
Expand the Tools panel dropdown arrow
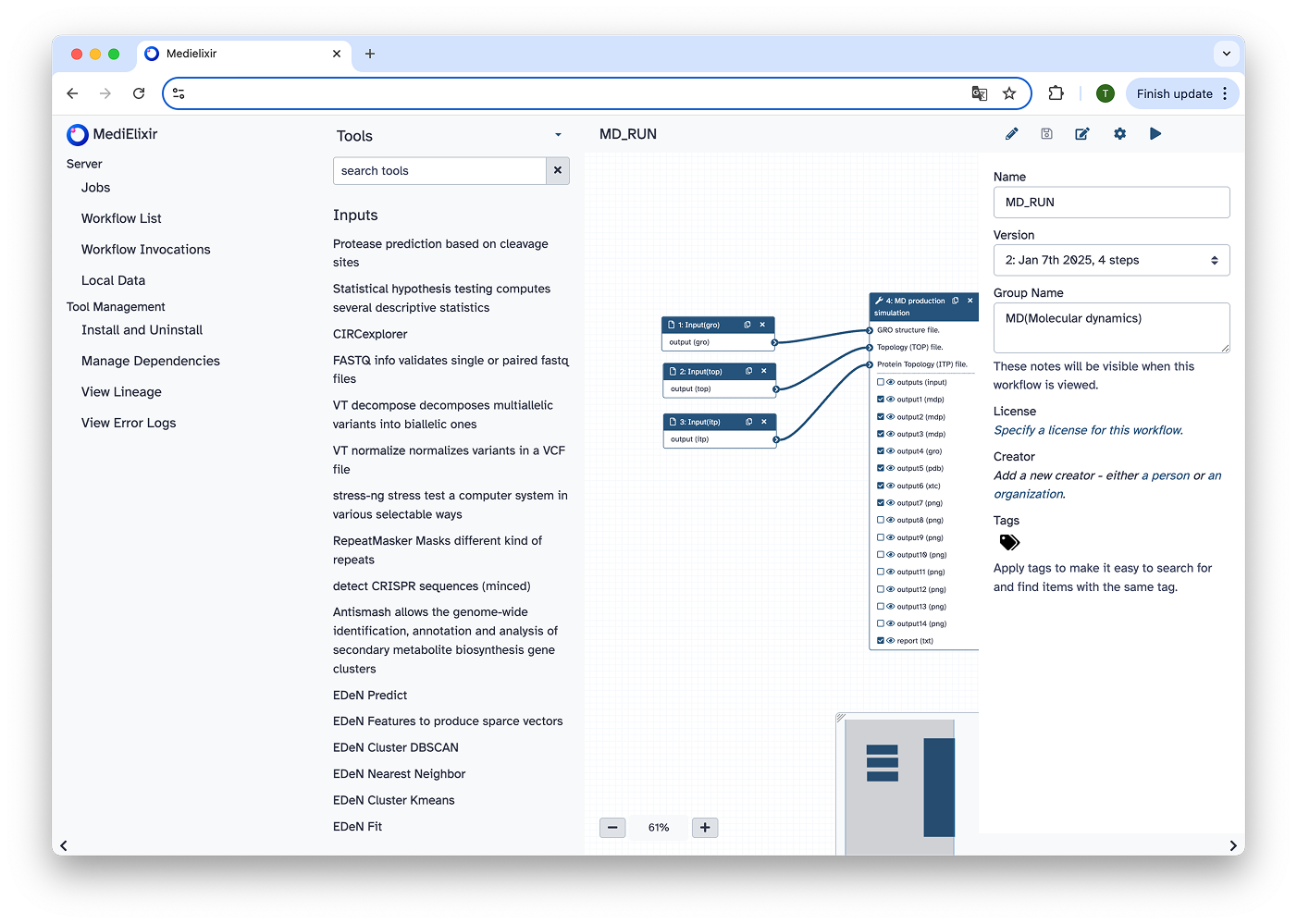(558, 135)
